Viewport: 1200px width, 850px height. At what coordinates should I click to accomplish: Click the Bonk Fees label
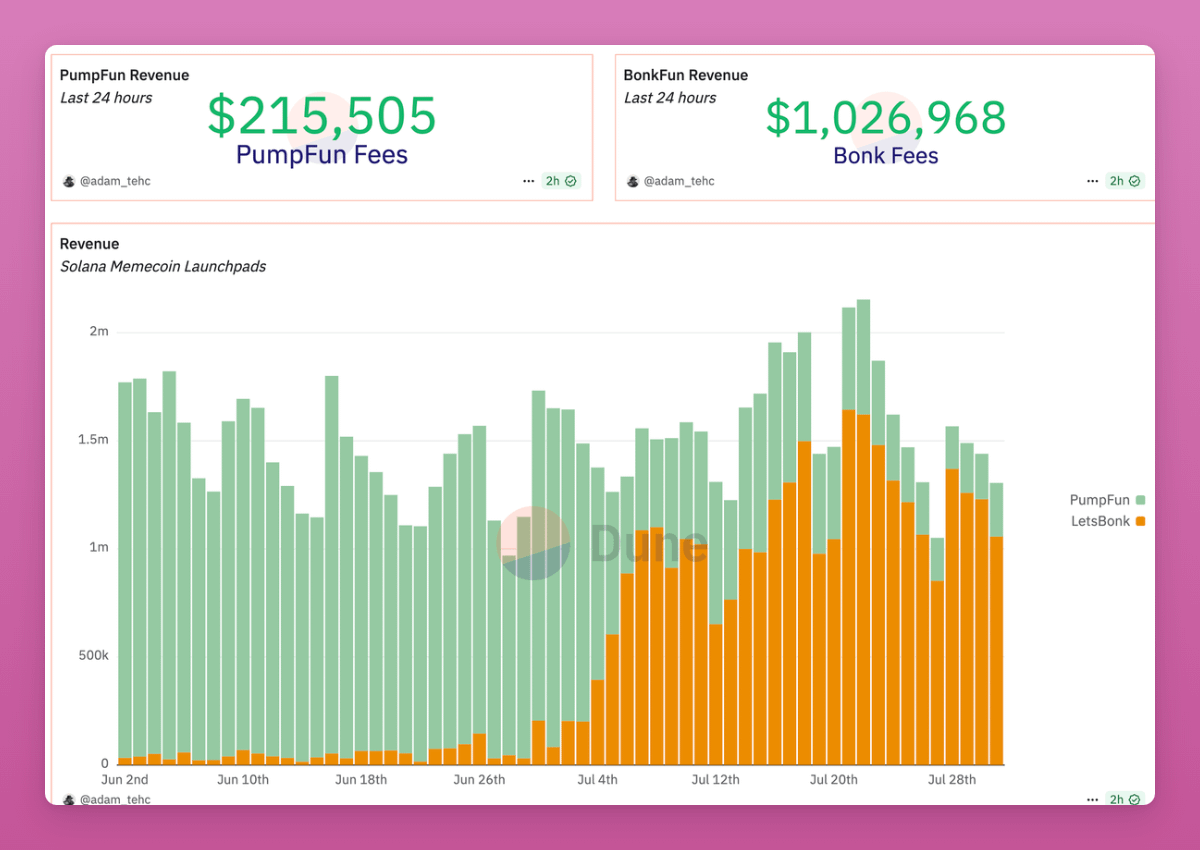coord(886,155)
